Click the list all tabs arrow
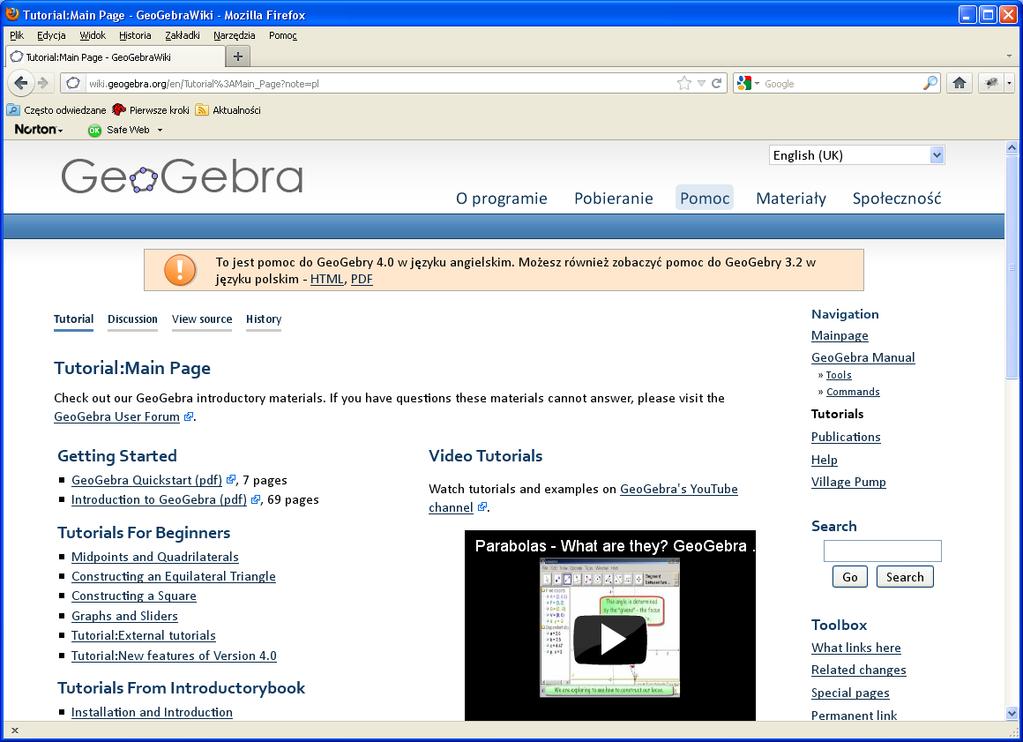Screen dimensions: 1023x742 [1009, 57]
